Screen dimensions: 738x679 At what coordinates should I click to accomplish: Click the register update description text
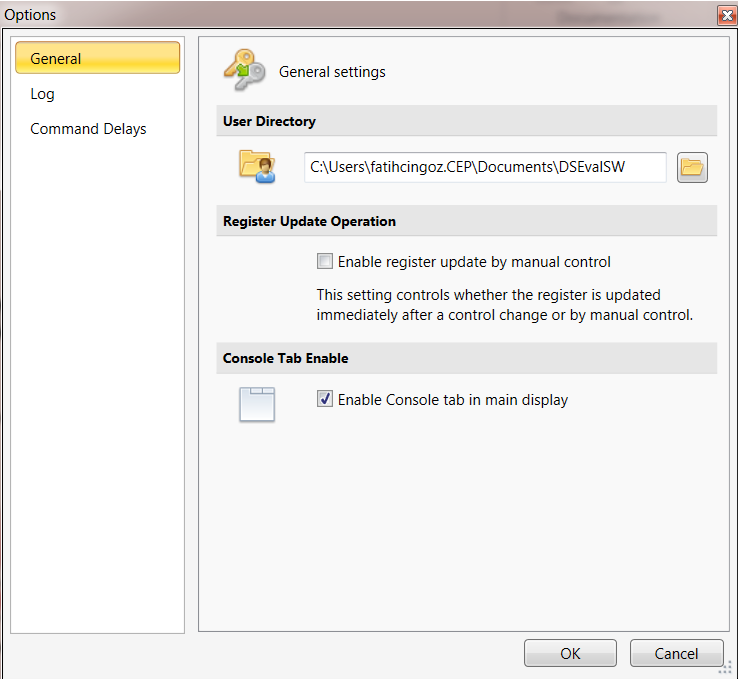pos(505,304)
